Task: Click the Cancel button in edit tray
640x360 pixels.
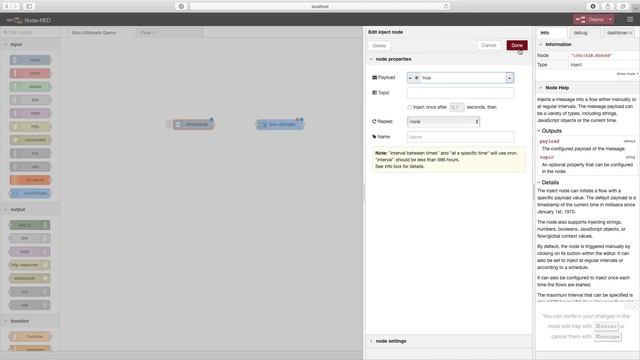Action: [489, 45]
